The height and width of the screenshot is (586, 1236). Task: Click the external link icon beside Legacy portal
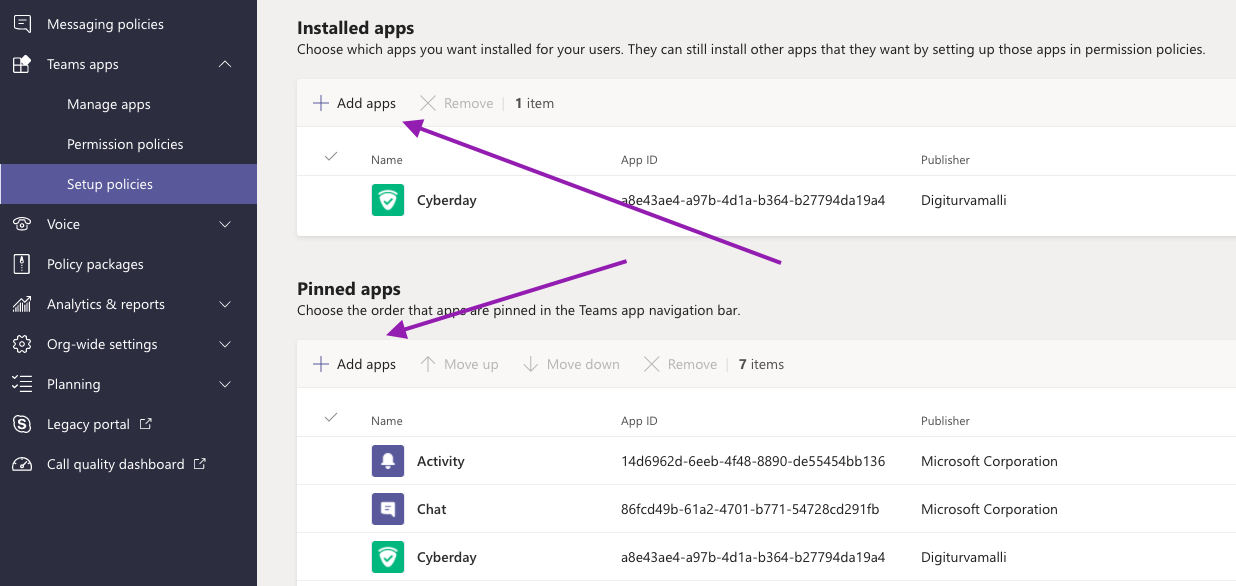pyautogui.click(x=146, y=424)
